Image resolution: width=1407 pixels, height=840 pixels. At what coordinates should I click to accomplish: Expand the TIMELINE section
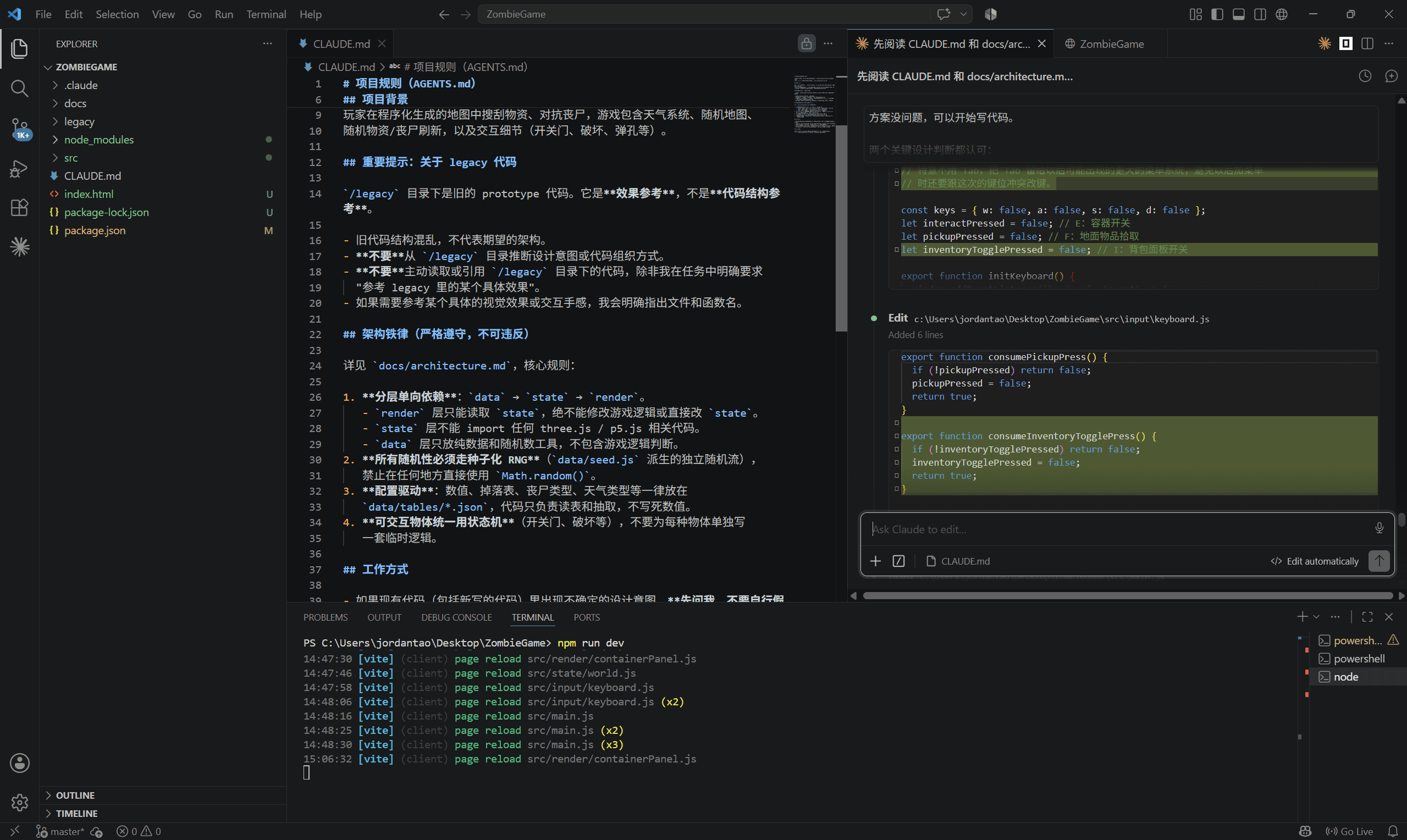[163, 814]
